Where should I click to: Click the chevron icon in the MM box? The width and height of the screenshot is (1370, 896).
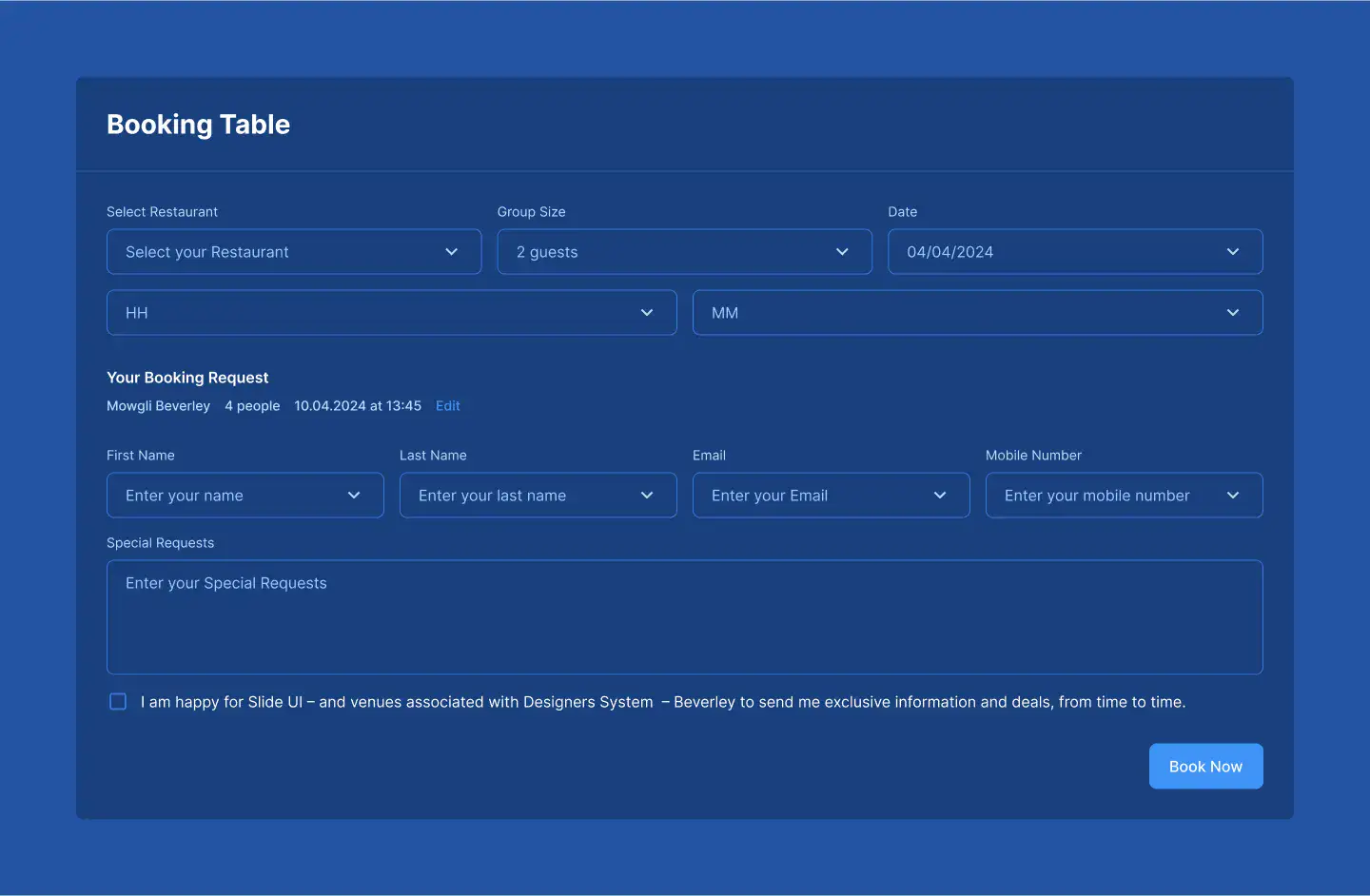click(1233, 313)
